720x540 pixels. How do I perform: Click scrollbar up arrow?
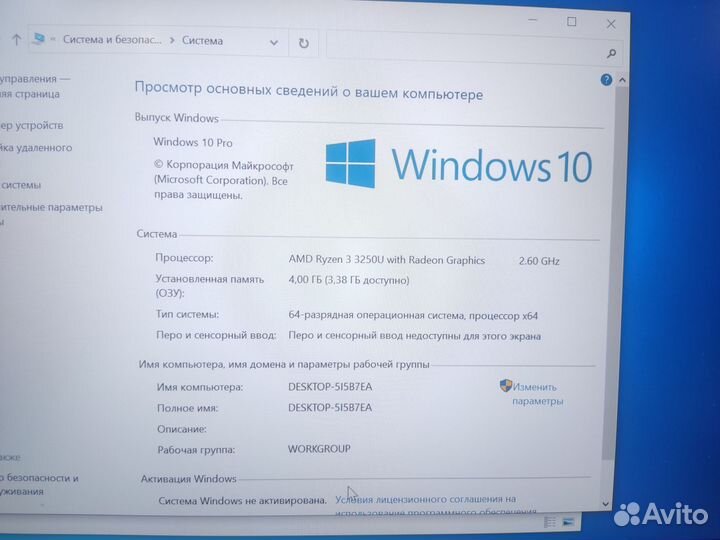(622, 80)
